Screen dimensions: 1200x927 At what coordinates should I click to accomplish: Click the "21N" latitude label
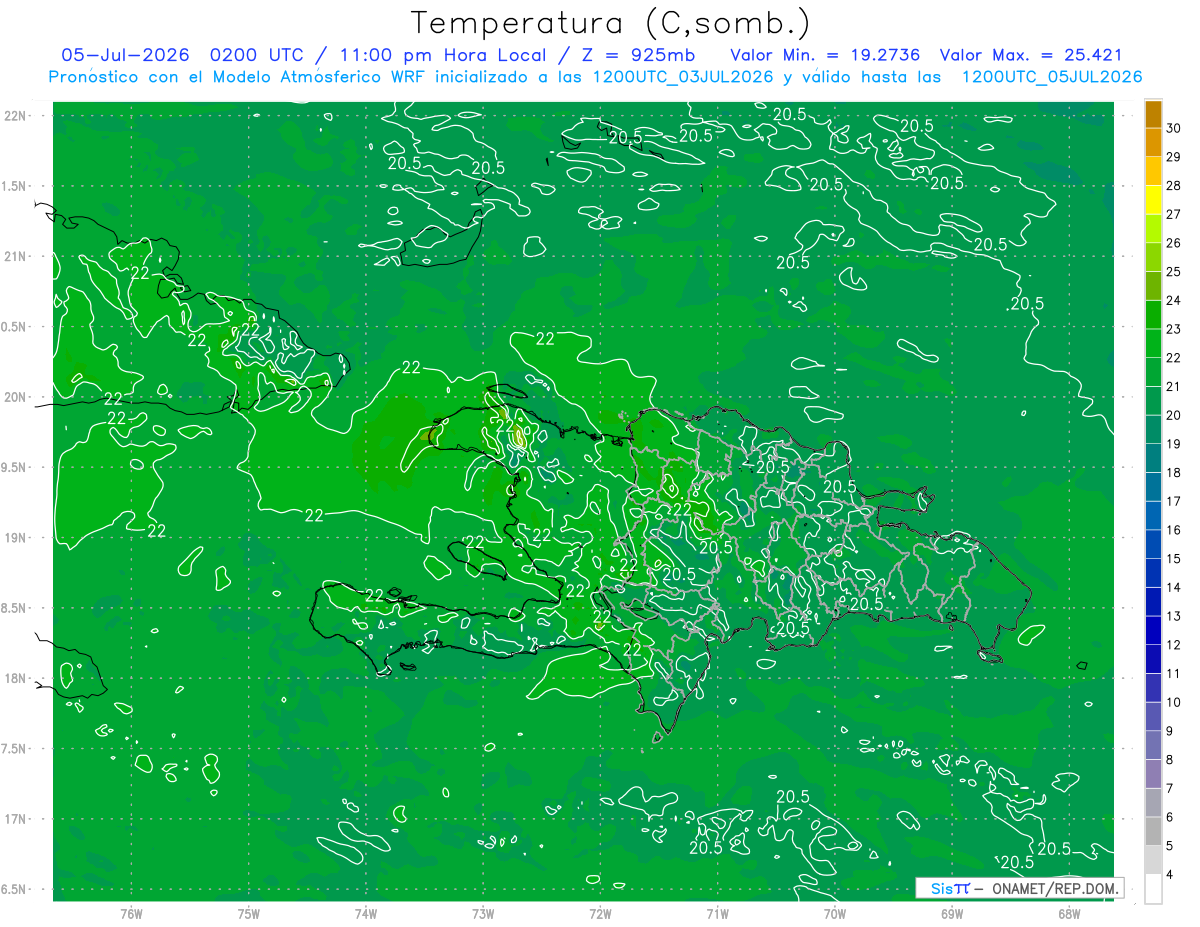(x=17, y=256)
